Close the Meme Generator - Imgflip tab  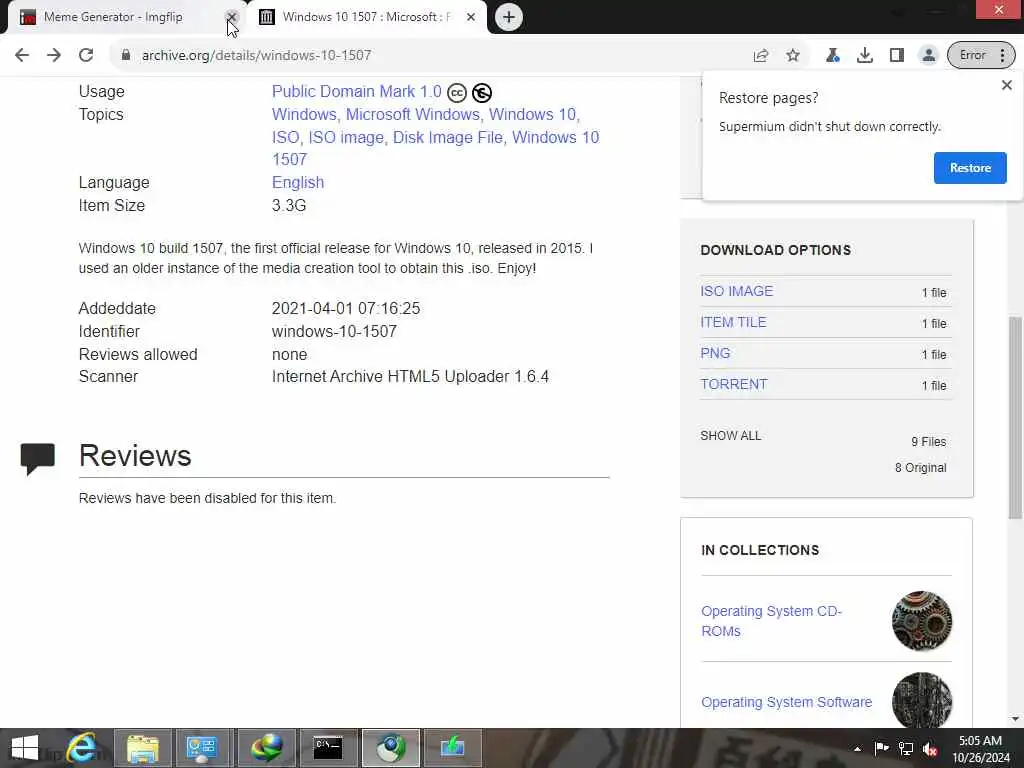pyautogui.click(x=231, y=17)
